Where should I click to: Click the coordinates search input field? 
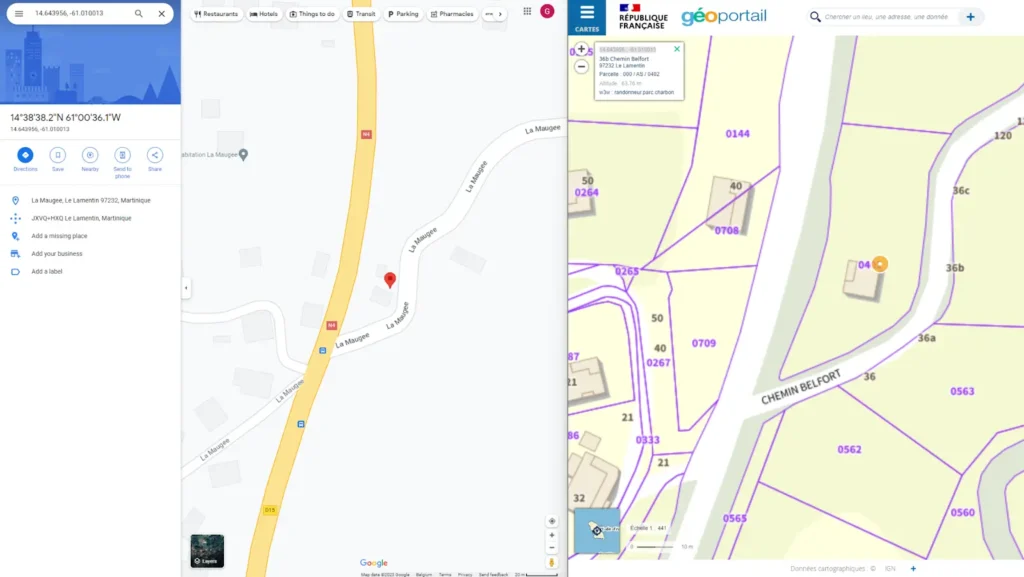pos(70,15)
